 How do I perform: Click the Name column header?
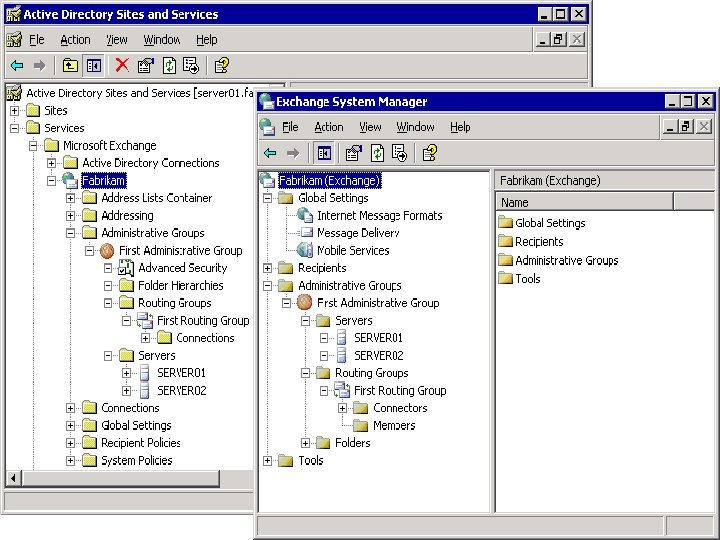585,202
